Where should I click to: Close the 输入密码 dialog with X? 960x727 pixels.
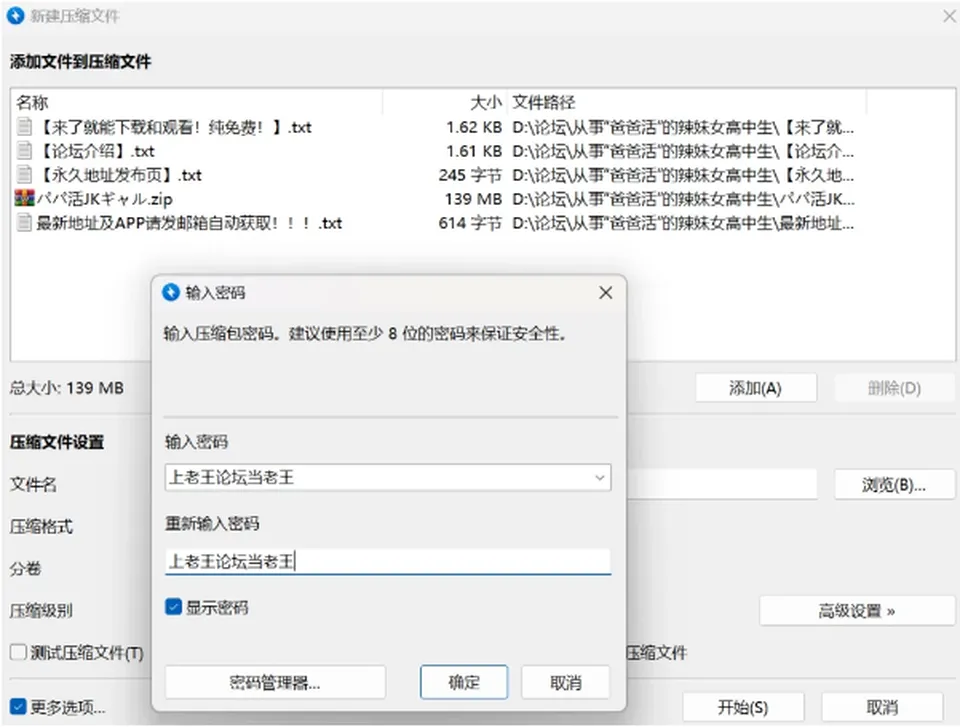point(606,293)
